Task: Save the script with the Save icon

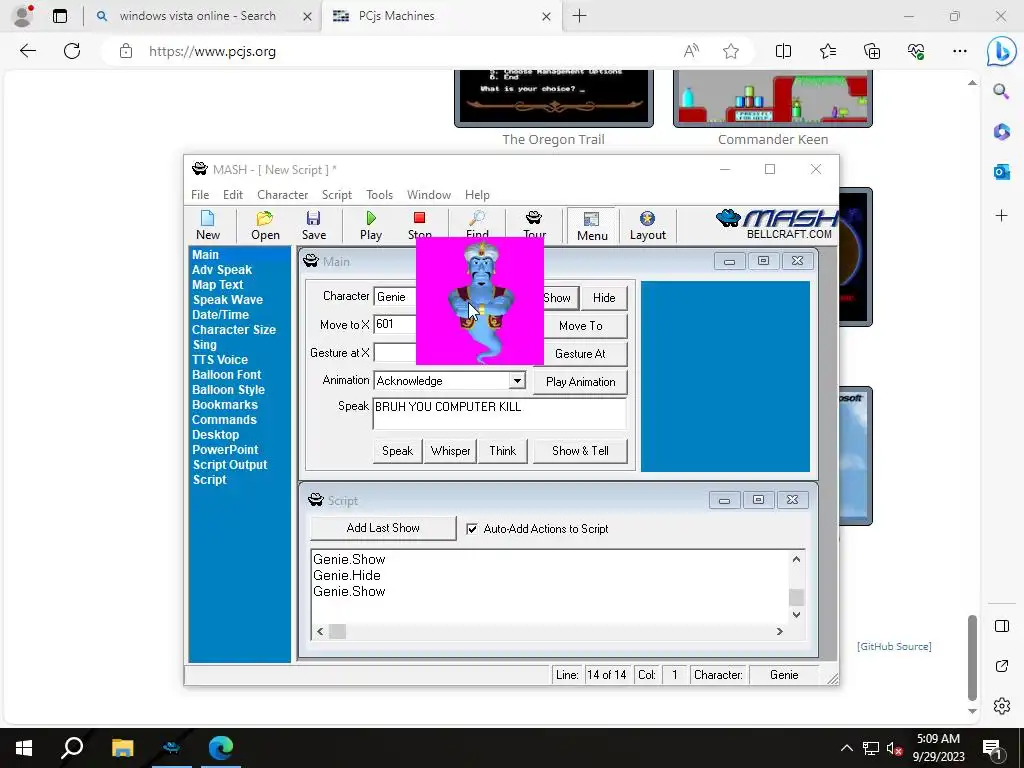Action: coord(313,225)
